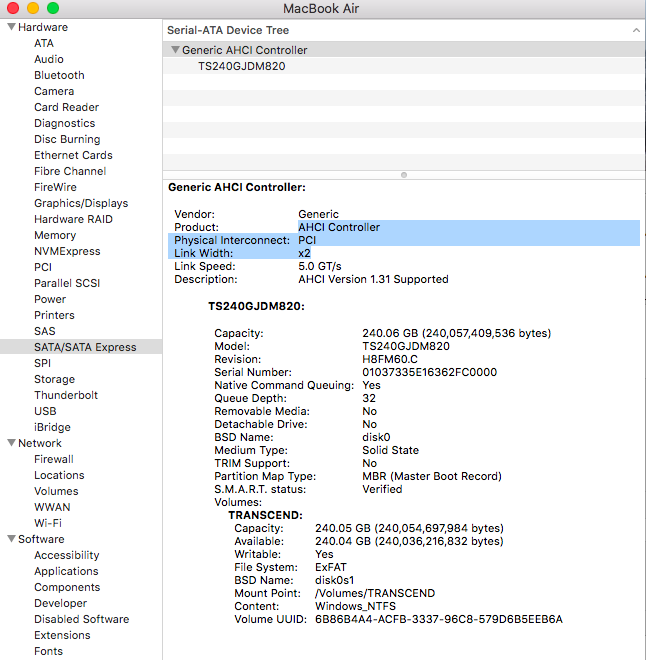Select Locations under Network
646x660 pixels.
click(x=59, y=475)
